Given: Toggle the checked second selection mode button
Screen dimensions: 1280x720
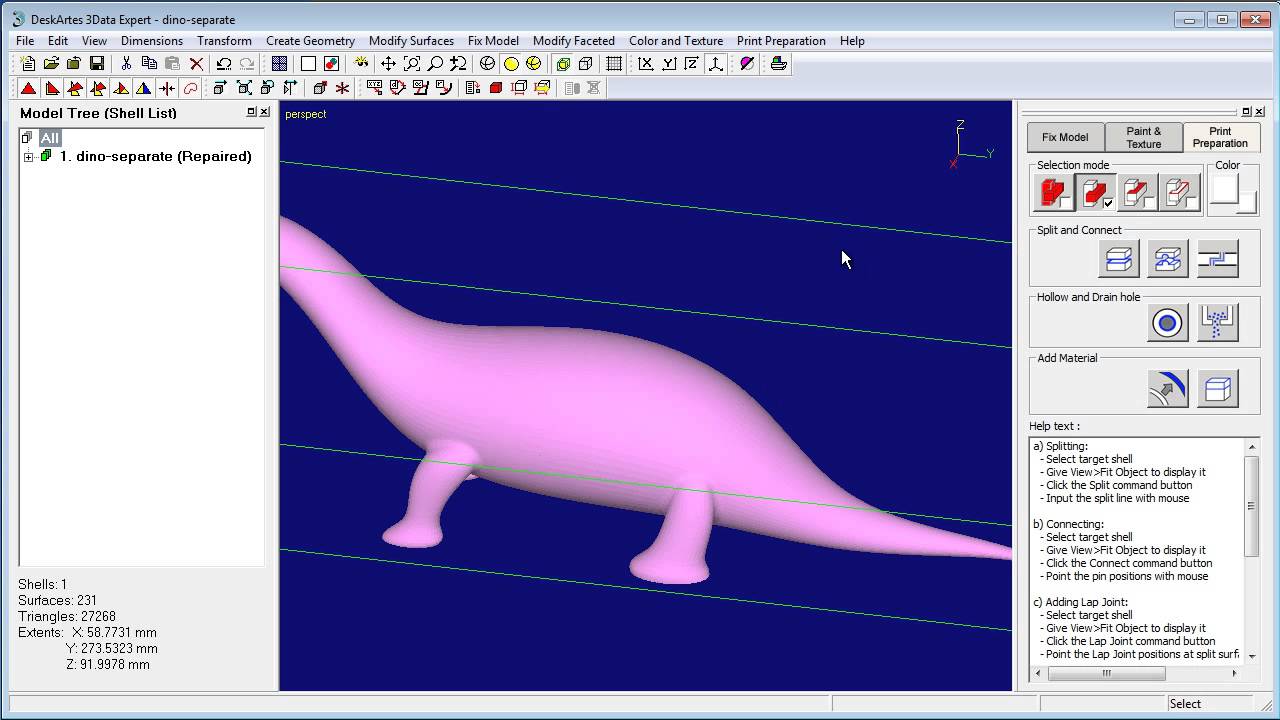Looking at the screenshot, I should click(1096, 192).
